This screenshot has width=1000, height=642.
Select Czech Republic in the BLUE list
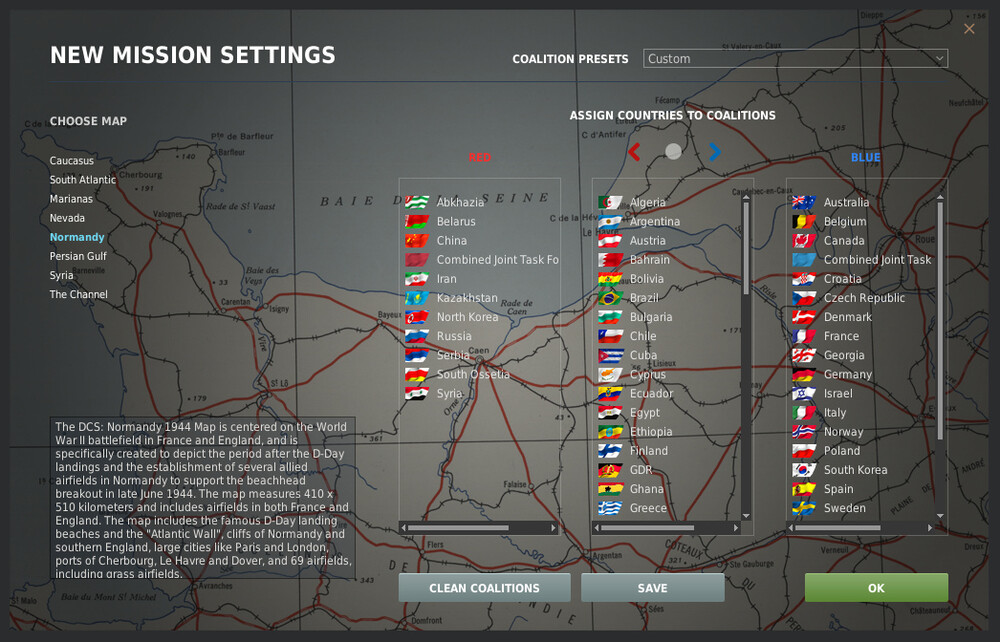point(864,298)
